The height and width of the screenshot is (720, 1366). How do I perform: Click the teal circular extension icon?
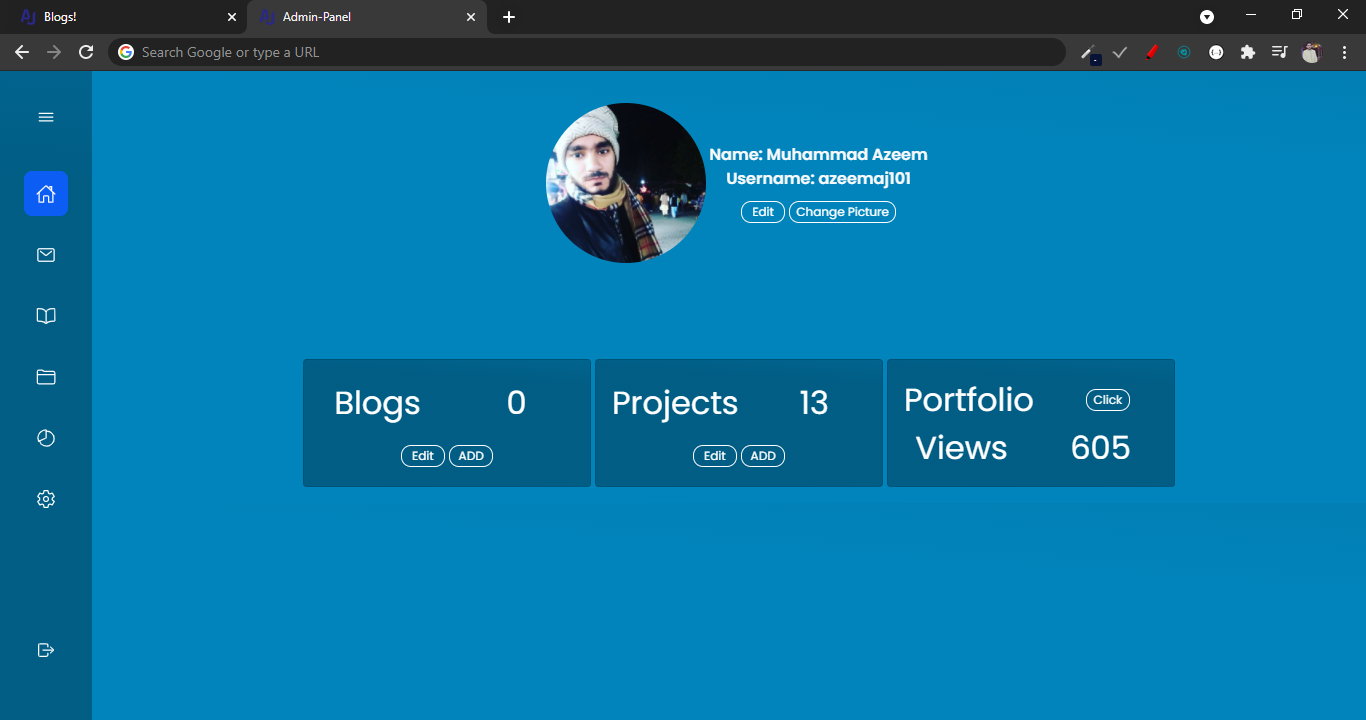tap(1184, 52)
